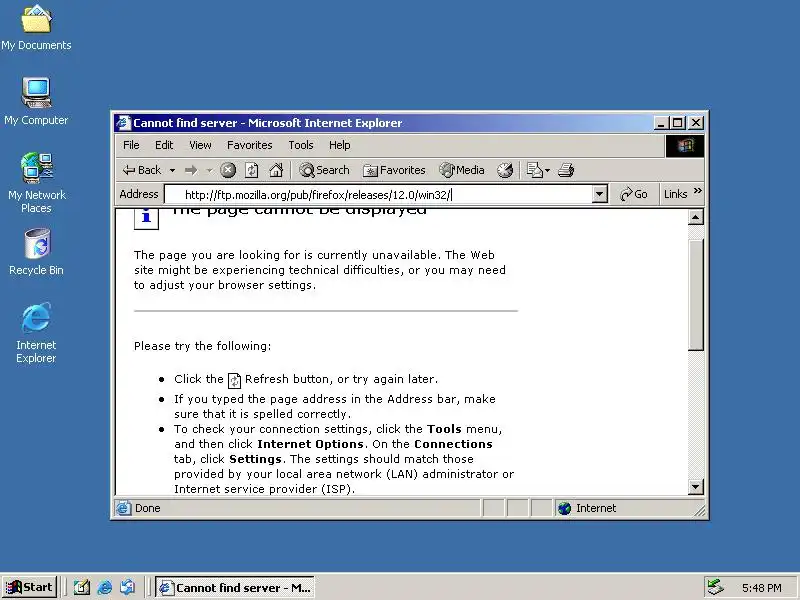Click the History clock icon
The height and width of the screenshot is (600, 800).
point(505,170)
